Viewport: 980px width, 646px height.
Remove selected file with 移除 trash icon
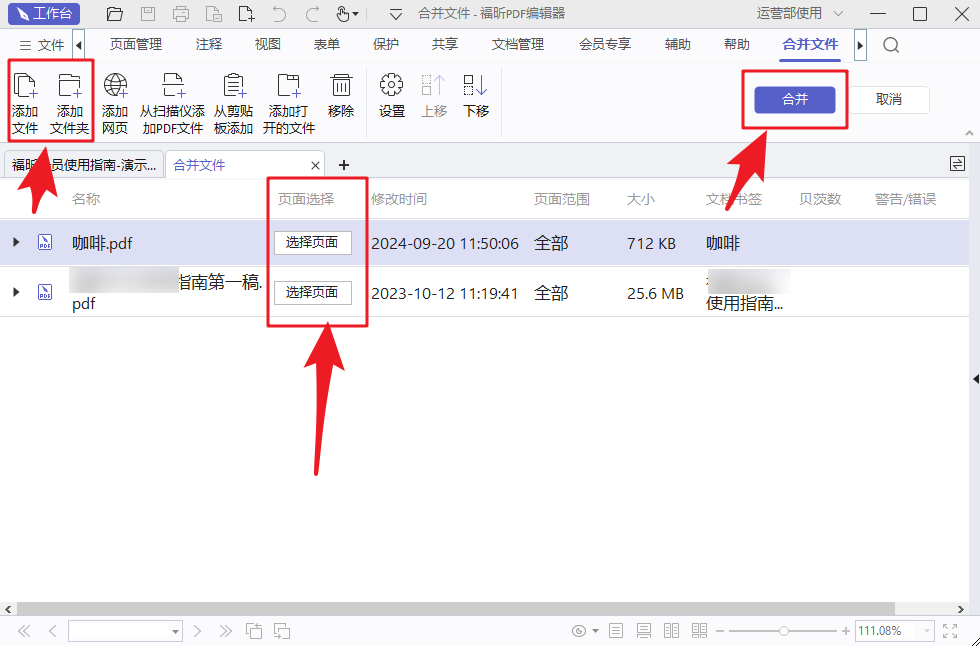tap(341, 96)
